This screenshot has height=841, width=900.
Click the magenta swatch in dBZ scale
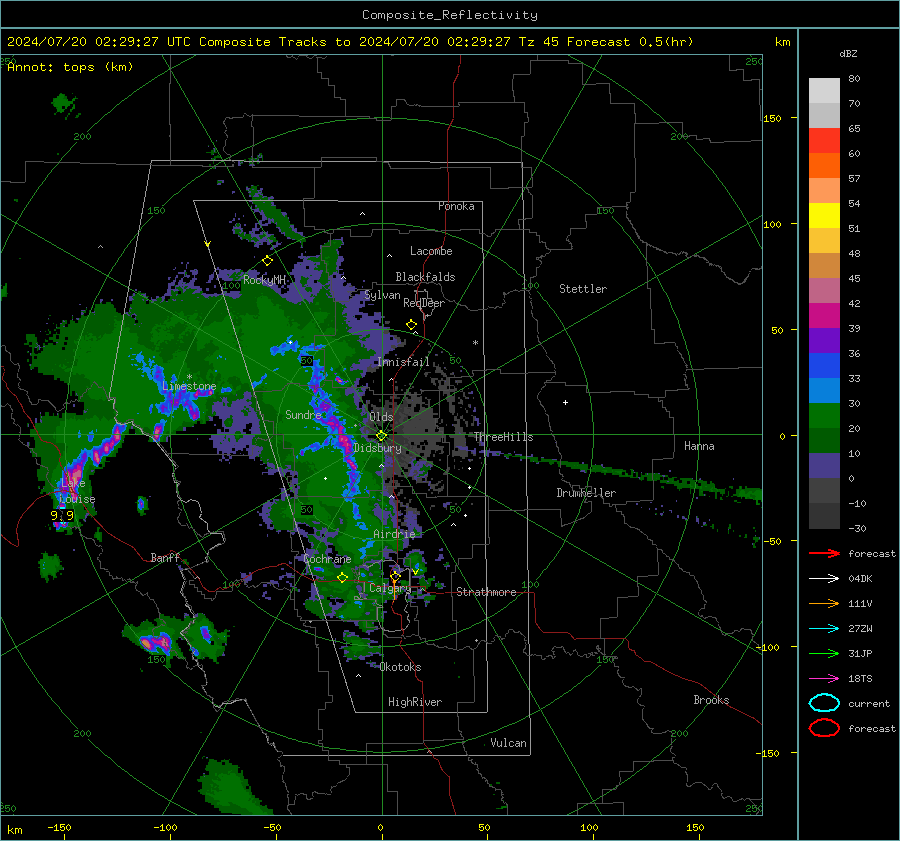(x=824, y=315)
